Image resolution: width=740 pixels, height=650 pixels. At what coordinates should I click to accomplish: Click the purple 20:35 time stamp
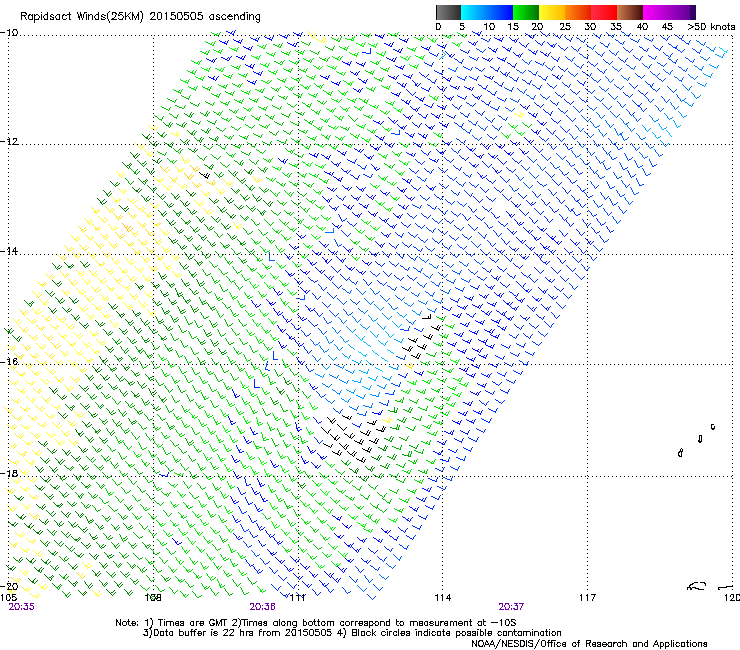tap(21, 607)
